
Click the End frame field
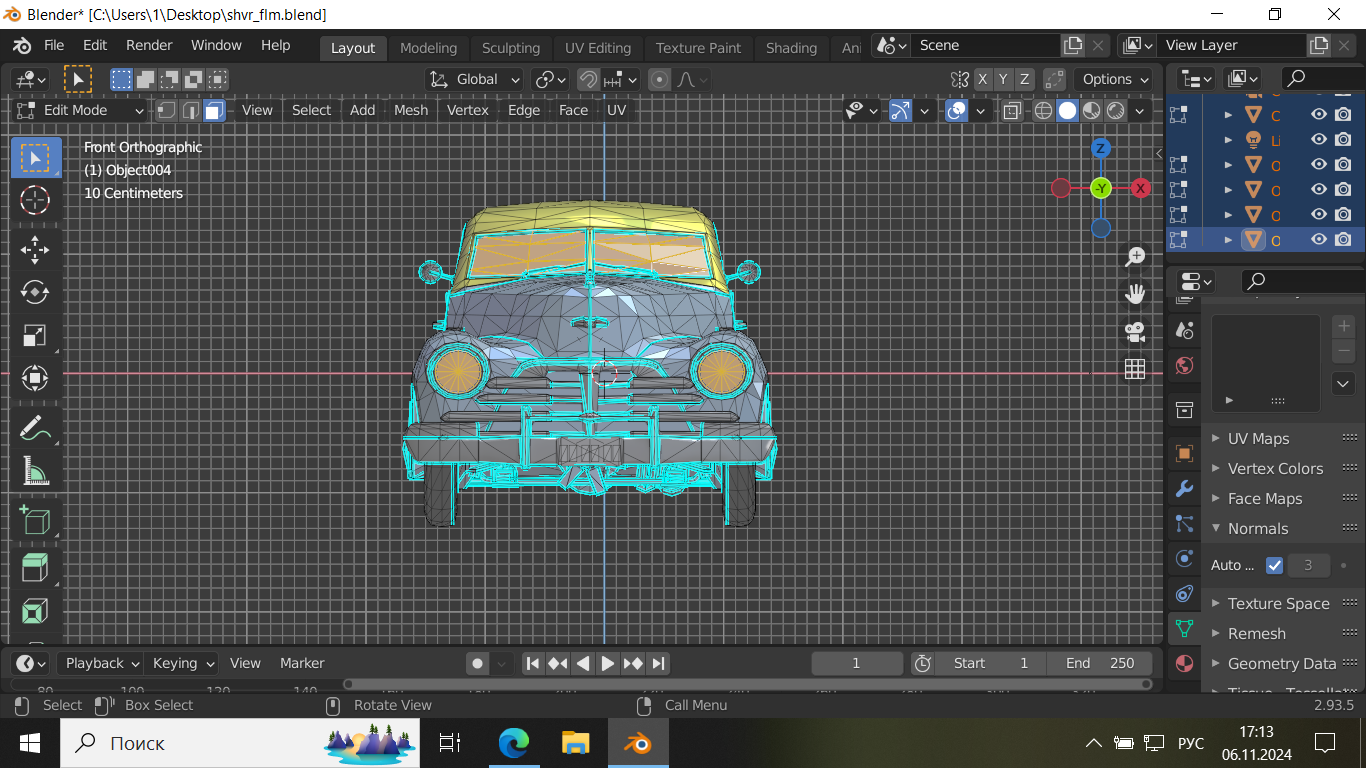click(x=1099, y=663)
